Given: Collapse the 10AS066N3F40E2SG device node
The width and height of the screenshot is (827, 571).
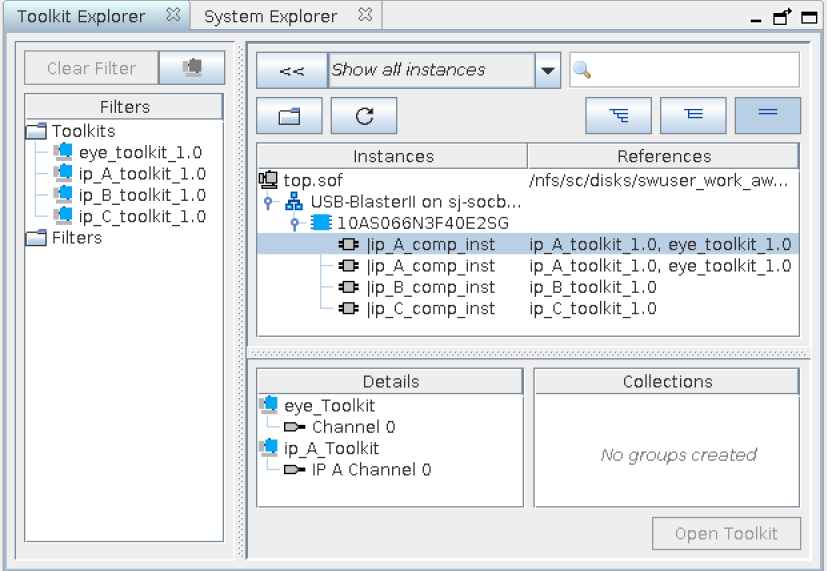Looking at the screenshot, I should [x=295, y=223].
